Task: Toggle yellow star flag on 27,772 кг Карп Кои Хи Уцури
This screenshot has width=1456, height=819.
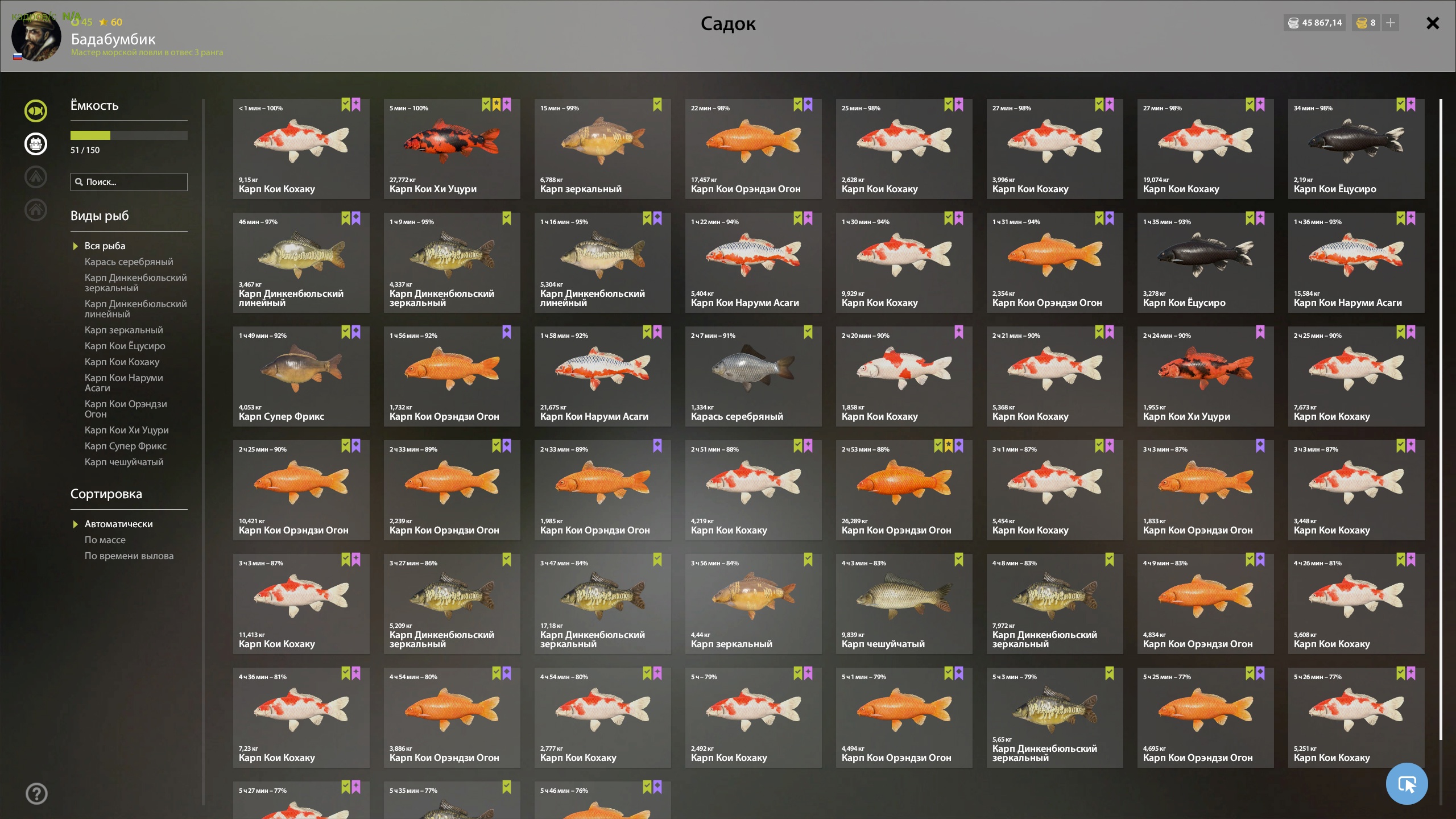Action: pyautogui.click(x=497, y=105)
